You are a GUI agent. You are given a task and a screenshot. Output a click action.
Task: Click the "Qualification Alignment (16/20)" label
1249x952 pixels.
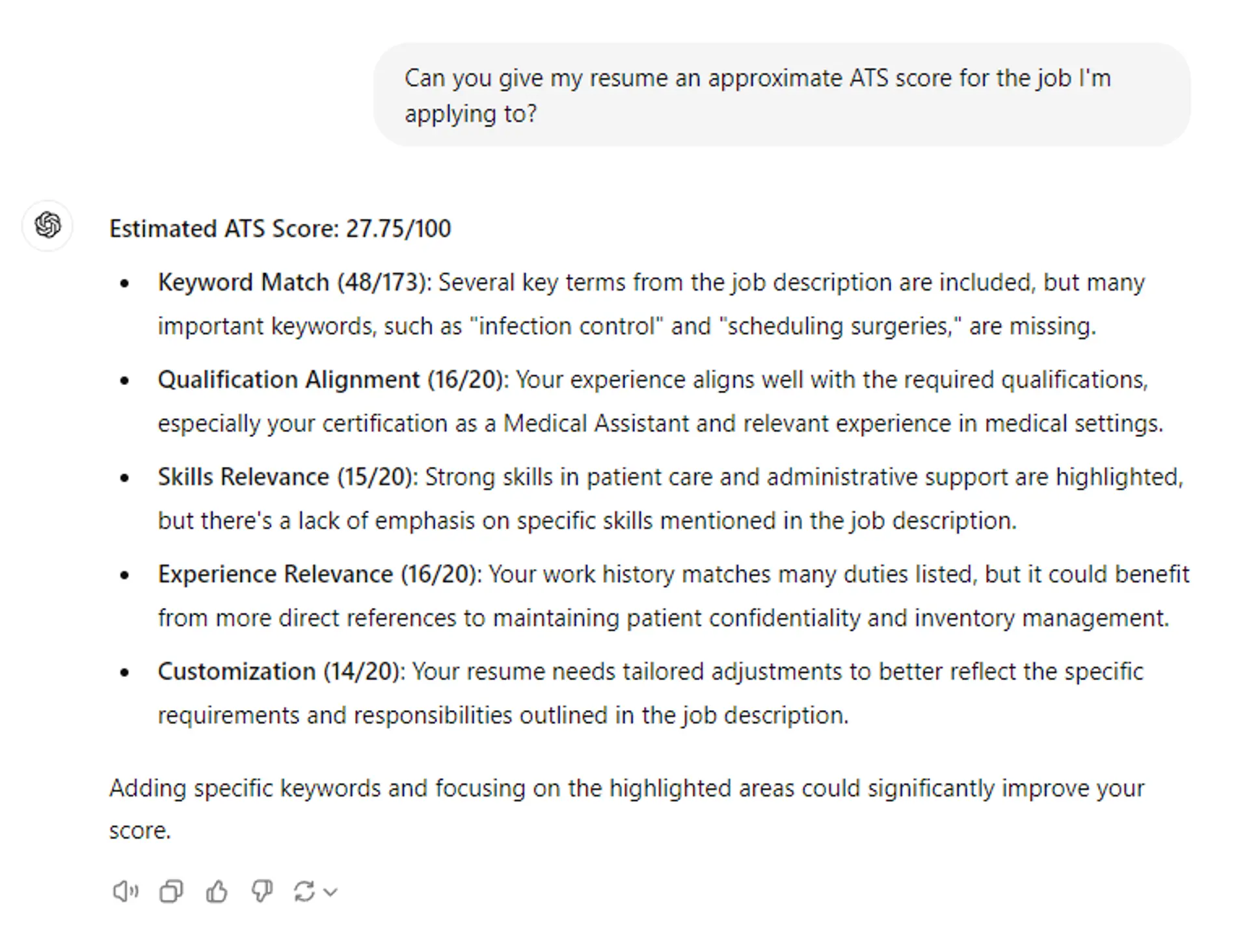[x=331, y=380]
